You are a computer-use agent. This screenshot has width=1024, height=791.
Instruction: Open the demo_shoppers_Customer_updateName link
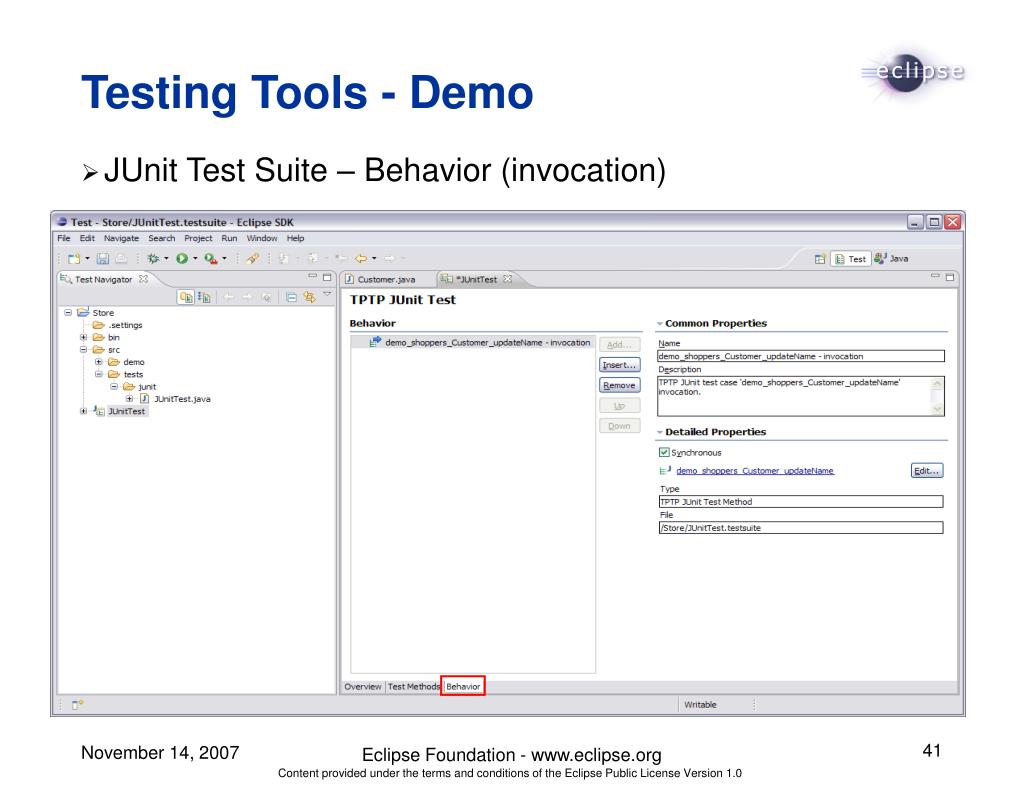pyautogui.click(x=755, y=470)
